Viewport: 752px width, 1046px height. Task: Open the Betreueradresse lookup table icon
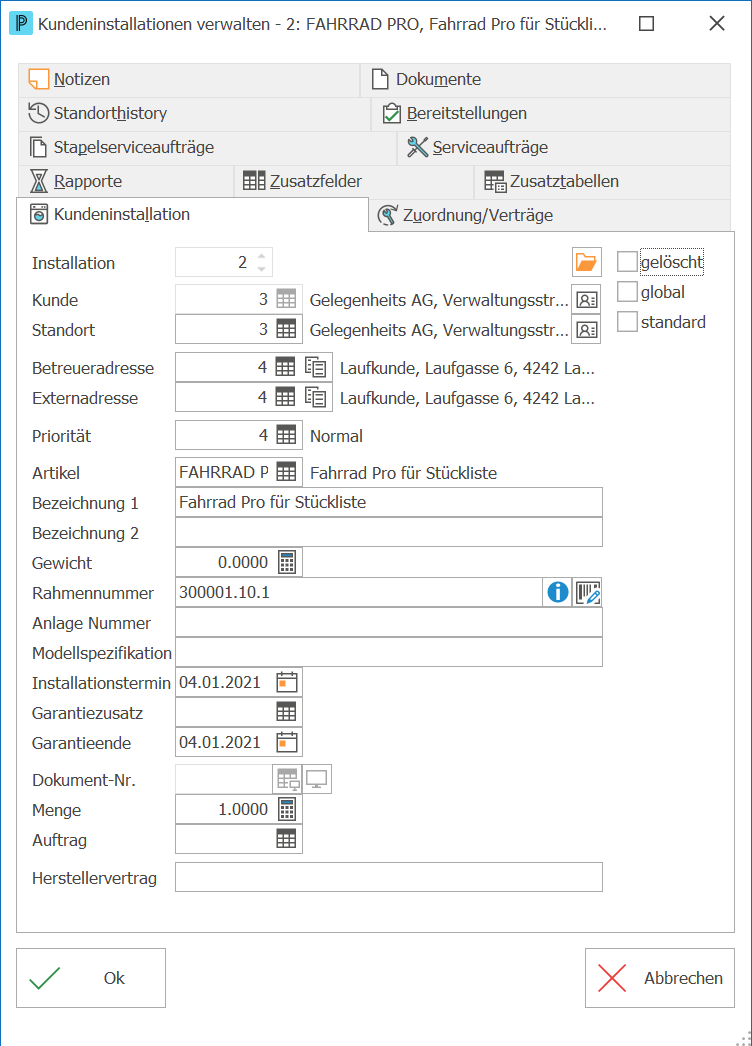[x=285, y=367]
